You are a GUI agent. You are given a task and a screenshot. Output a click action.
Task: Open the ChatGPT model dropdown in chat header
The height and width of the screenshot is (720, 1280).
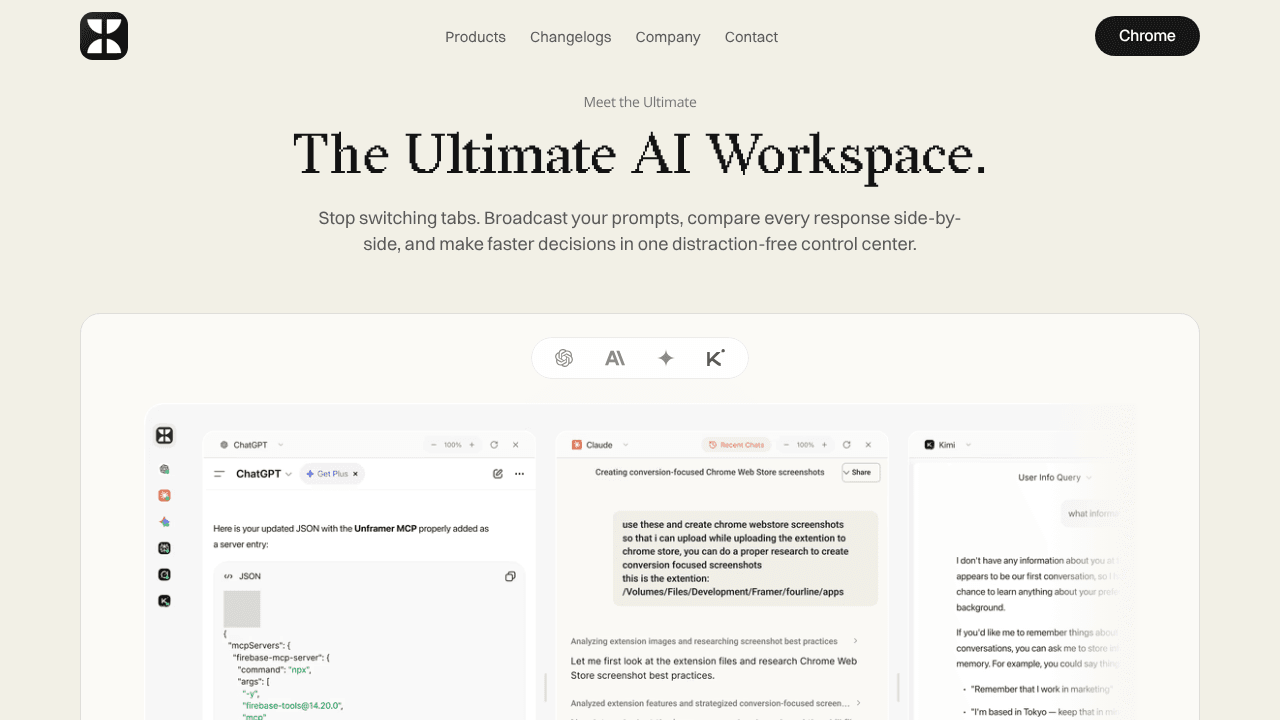264,474
